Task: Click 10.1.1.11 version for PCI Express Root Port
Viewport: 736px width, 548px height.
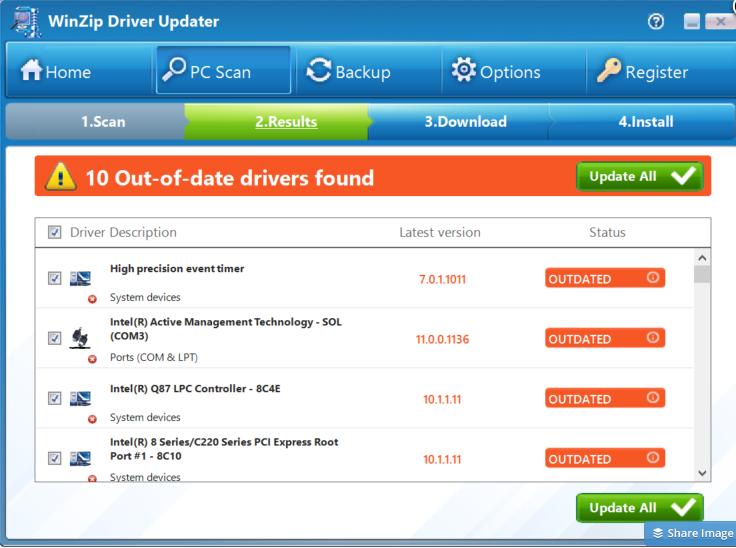Action: point(442,460)
